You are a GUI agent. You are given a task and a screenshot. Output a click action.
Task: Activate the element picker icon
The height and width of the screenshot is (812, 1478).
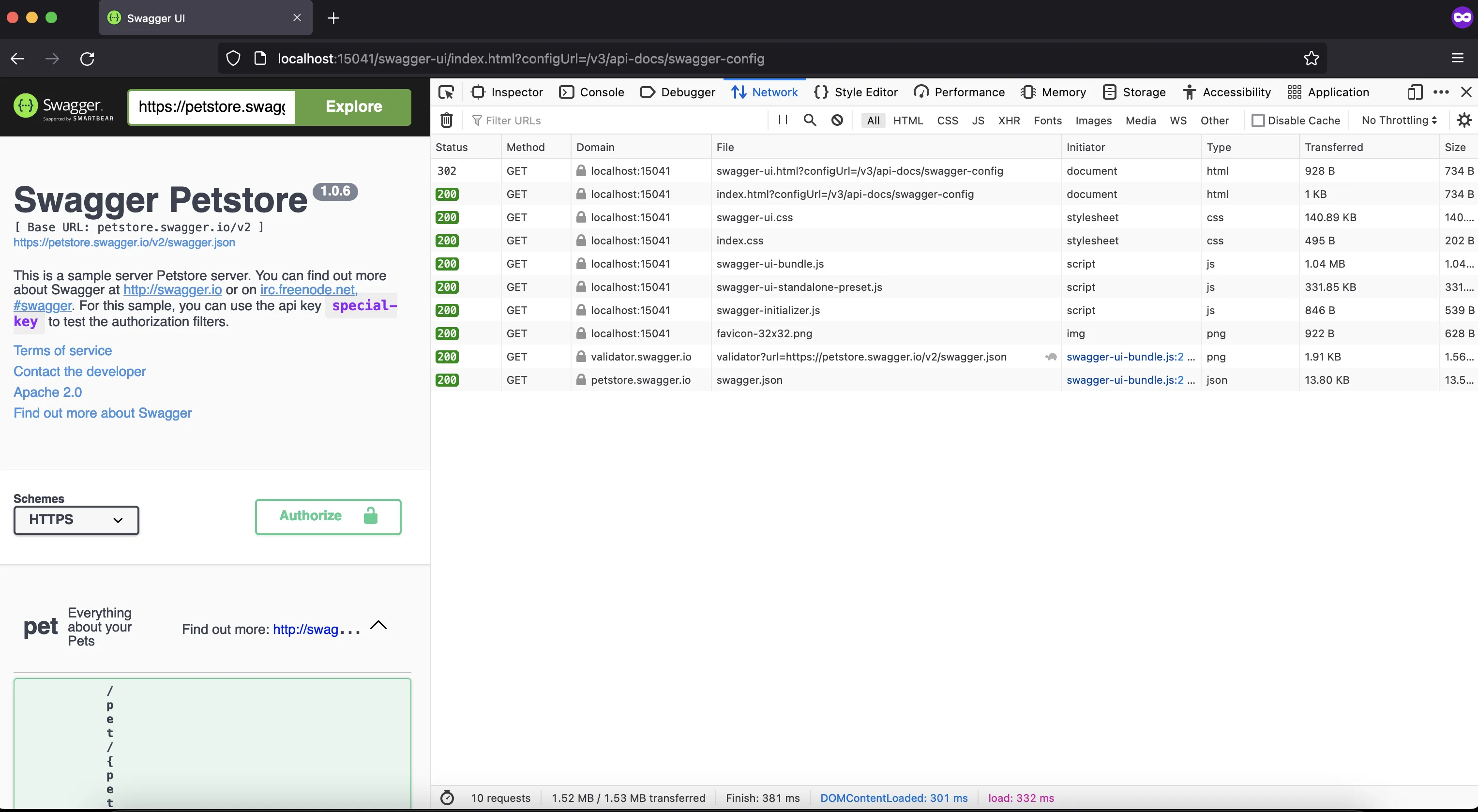pos(446,92)
